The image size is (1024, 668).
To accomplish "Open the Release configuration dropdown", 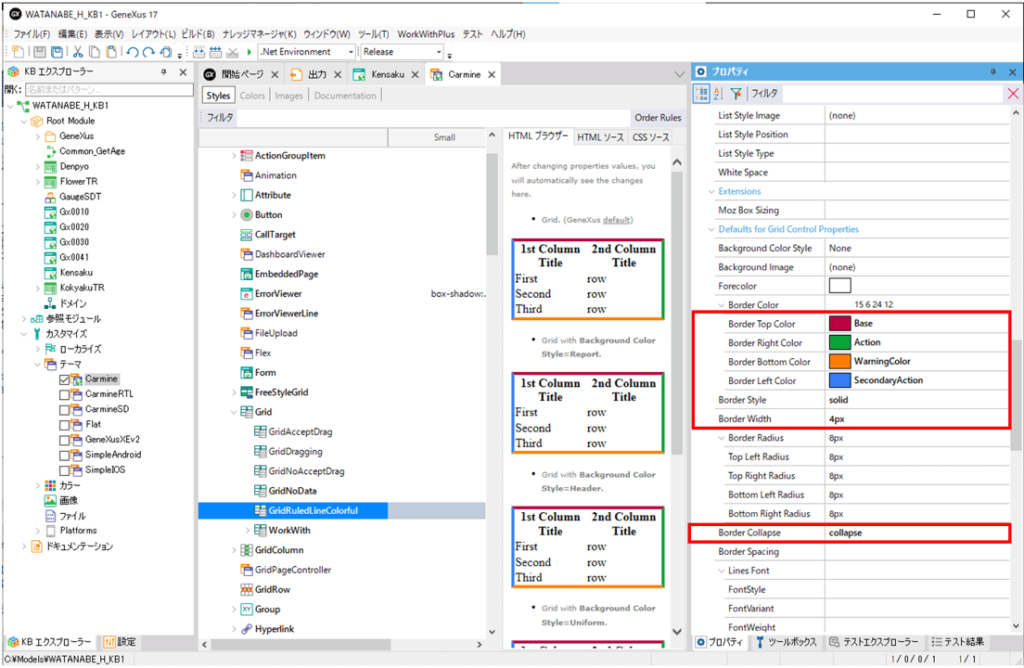I will tap(439, 52).
